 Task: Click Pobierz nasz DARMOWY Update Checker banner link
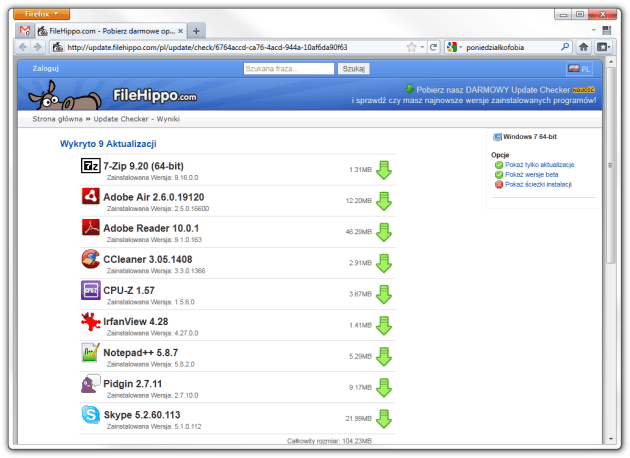click(493, 90)
